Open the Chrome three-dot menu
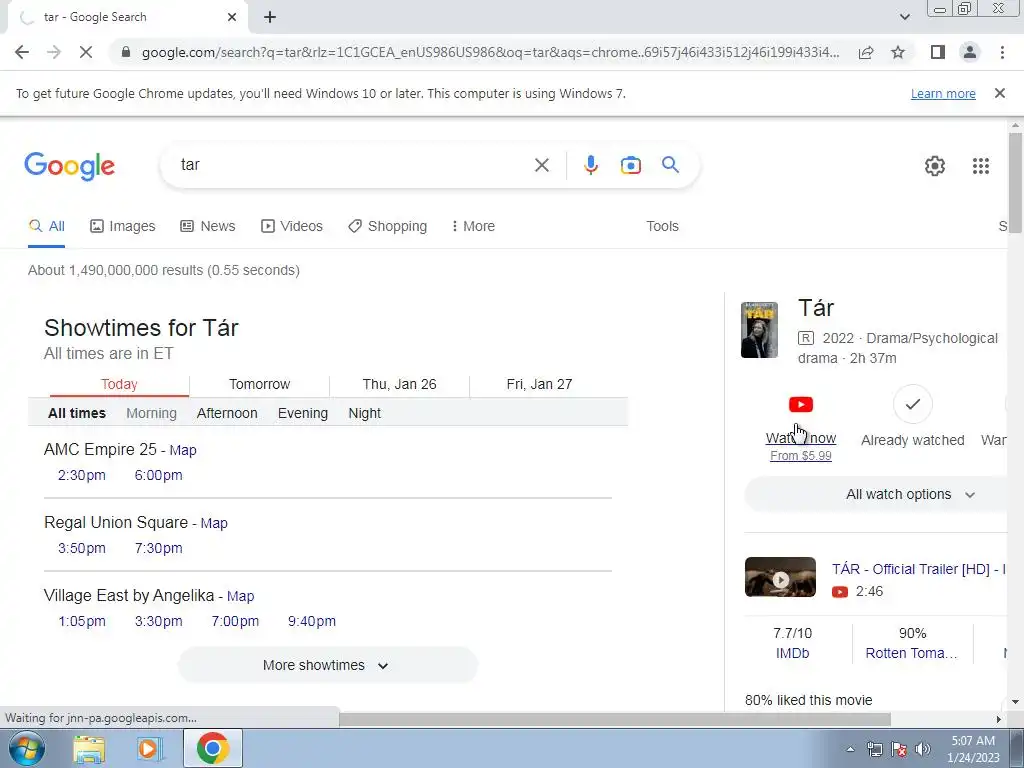This screenshot has height=768, width=1024. point(1002,52)
